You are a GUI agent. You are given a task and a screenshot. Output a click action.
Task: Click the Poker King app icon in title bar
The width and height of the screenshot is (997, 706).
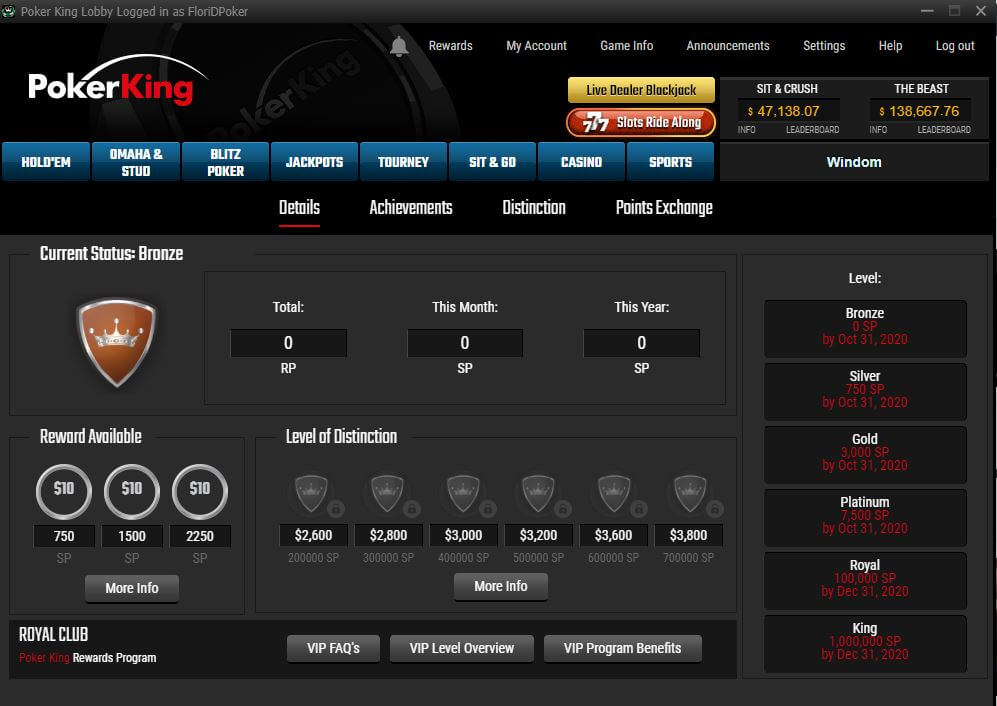click(x=9, y=11)
